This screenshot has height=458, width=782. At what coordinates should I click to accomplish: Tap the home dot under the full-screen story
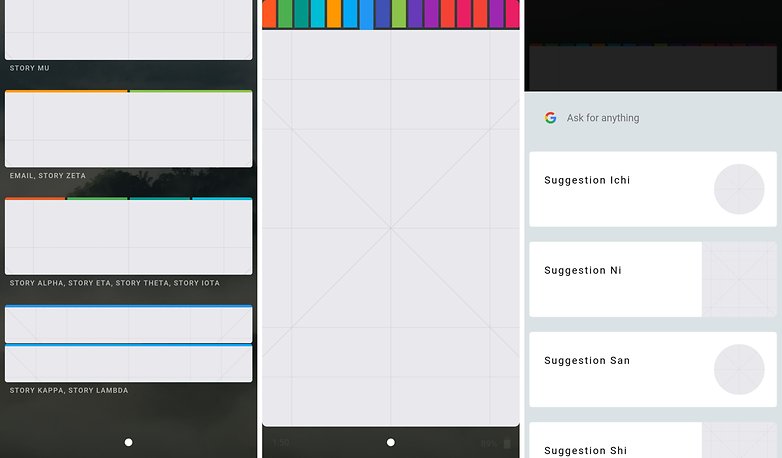(x=391, y=442)
